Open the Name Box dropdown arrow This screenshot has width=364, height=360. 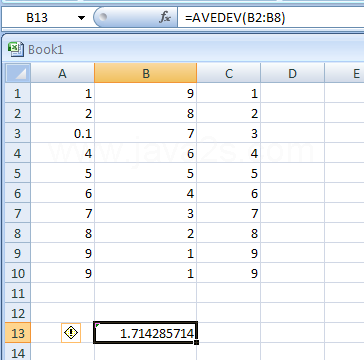(x=81, y=18)
